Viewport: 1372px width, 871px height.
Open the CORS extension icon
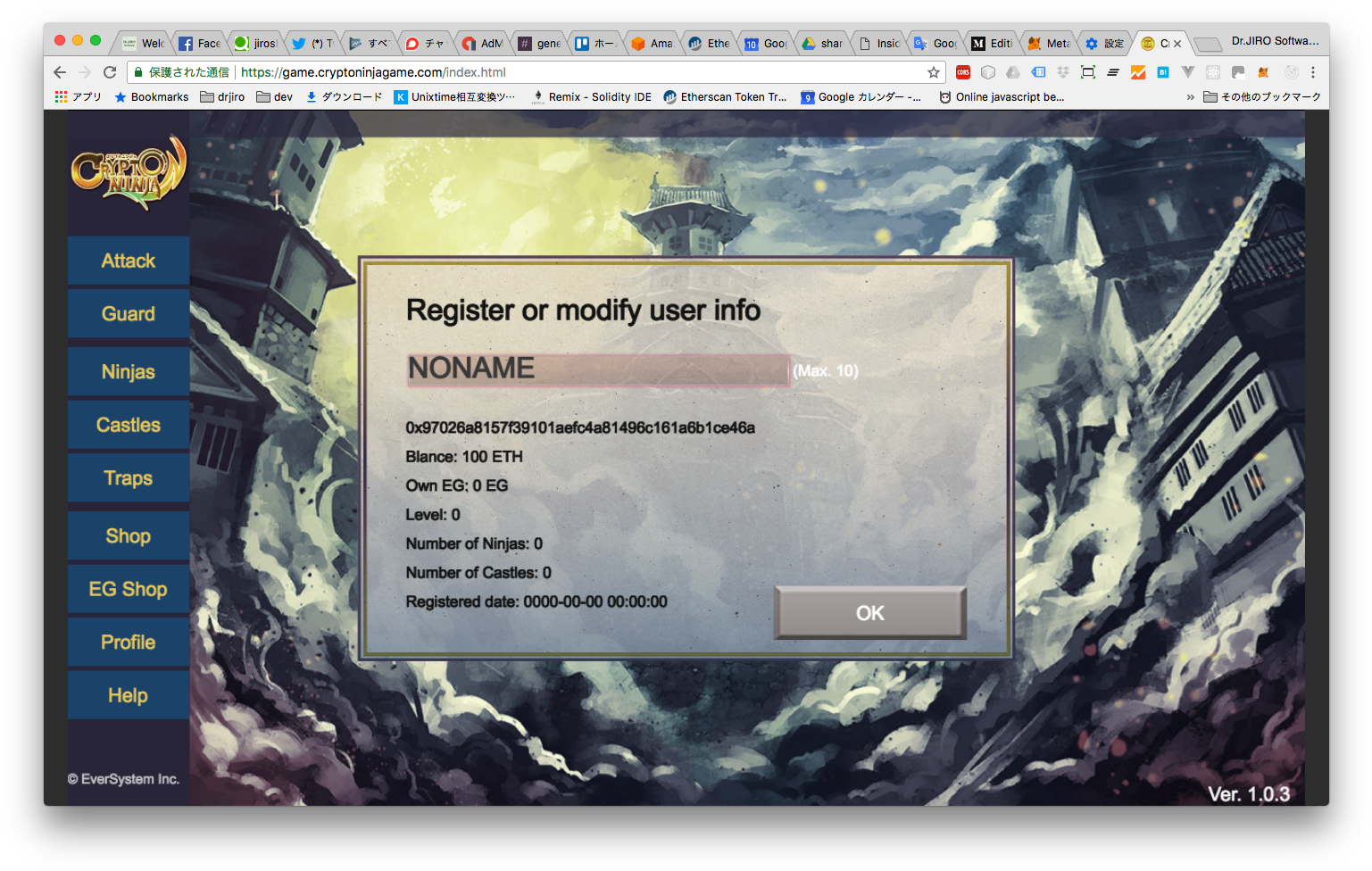point(963,72)
